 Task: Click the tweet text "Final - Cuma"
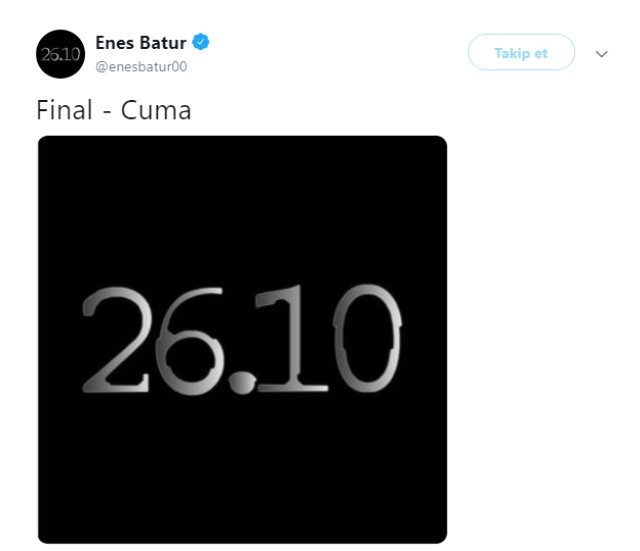click(113, 108)
